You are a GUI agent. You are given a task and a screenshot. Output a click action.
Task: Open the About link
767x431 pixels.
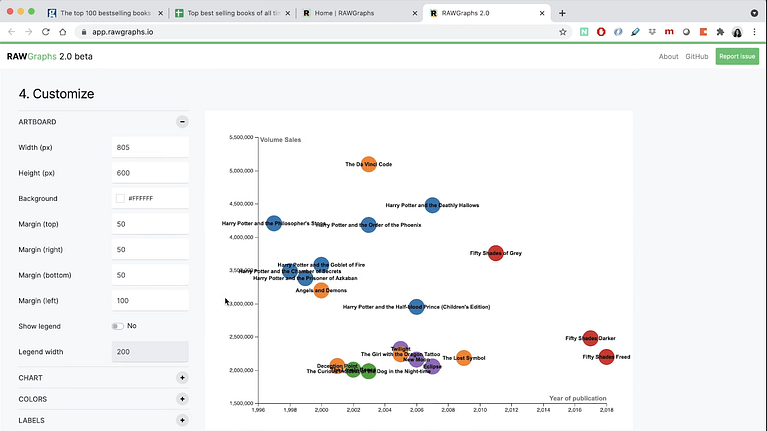668,57
